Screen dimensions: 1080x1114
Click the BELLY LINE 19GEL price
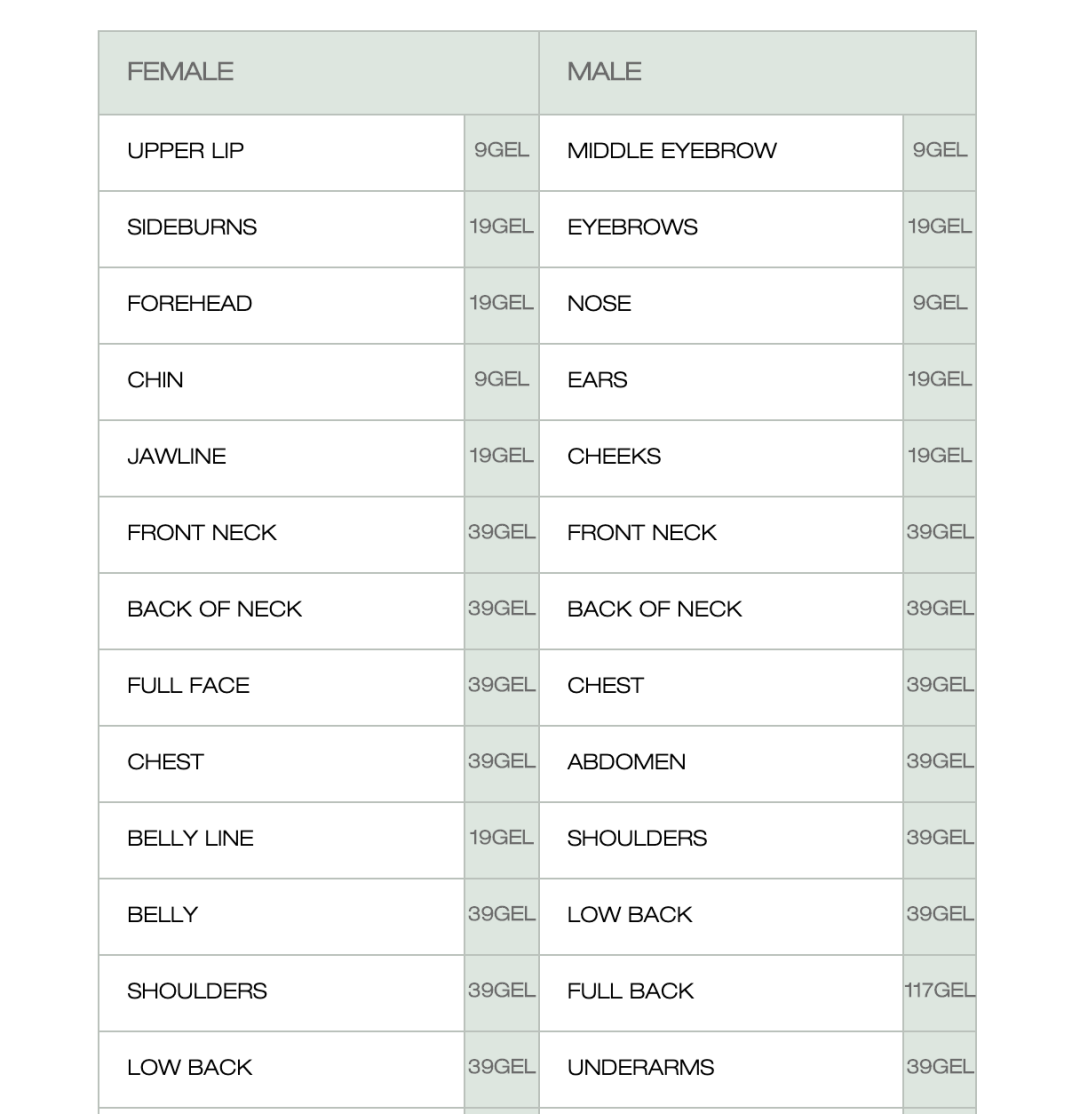[502, 840]
